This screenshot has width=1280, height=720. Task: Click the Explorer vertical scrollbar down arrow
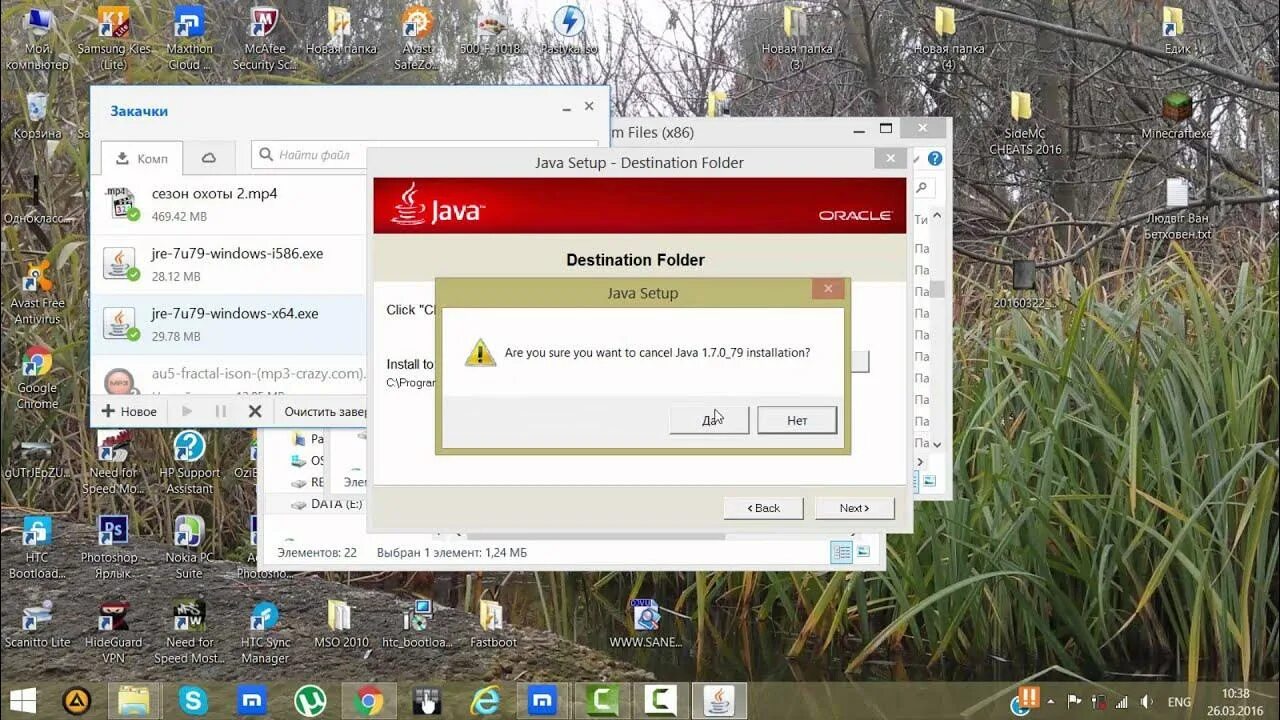pos(937,443)
